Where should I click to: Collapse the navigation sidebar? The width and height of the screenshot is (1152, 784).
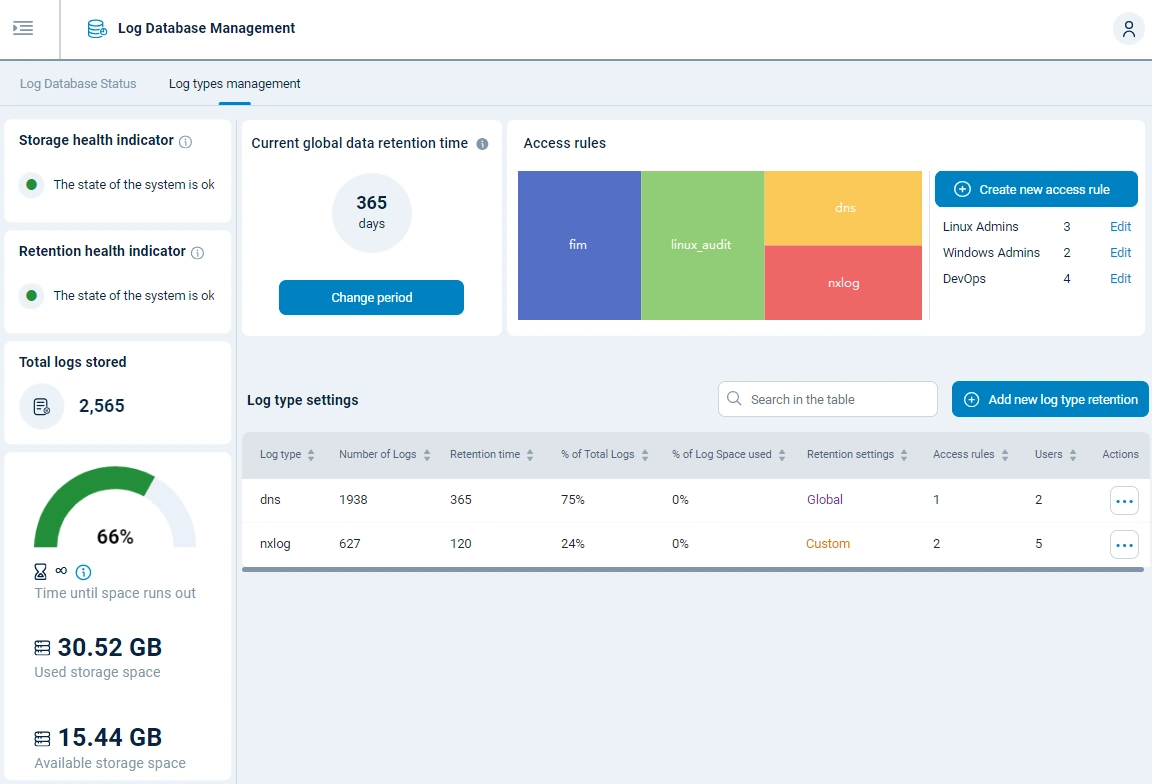[24, 28]
